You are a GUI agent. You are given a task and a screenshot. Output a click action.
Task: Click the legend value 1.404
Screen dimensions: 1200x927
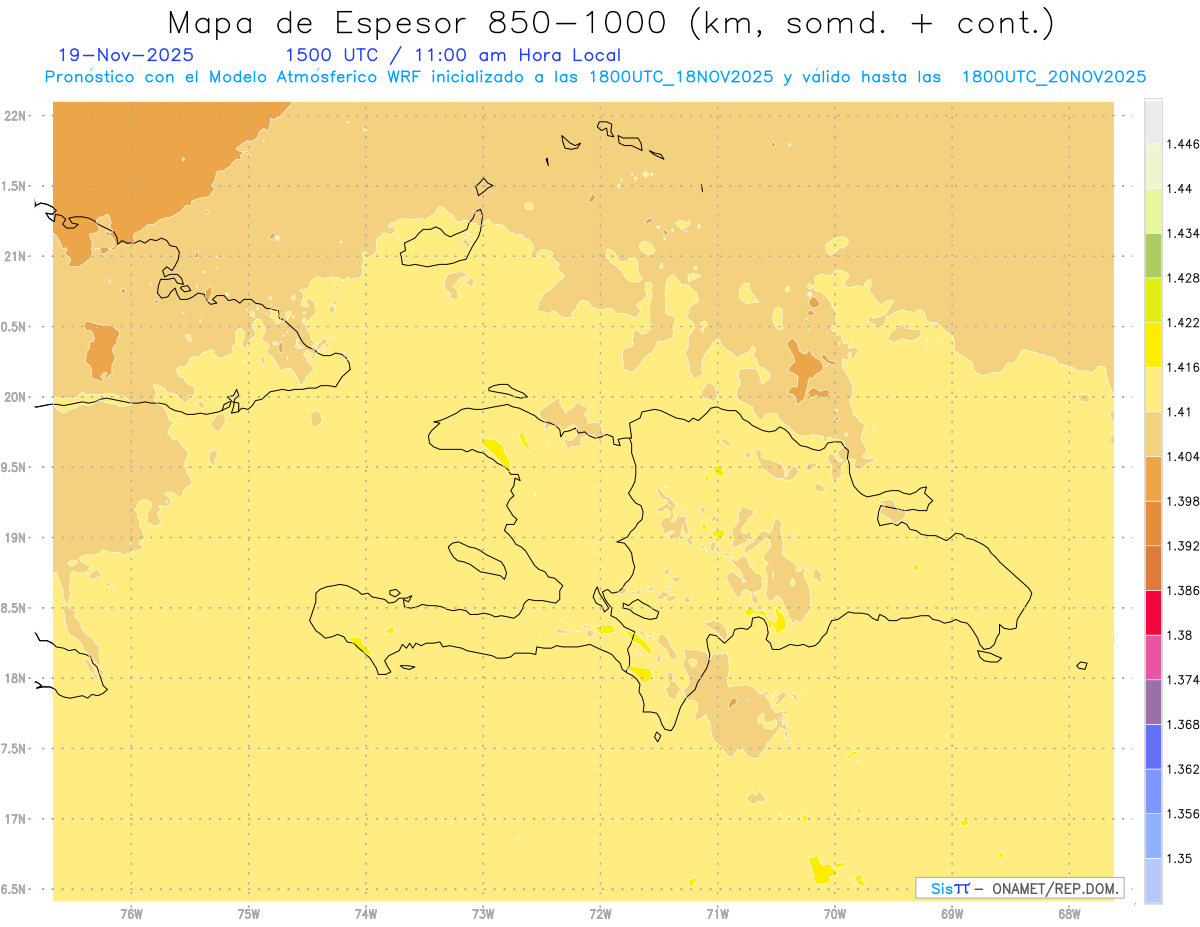pos(1183,456)
